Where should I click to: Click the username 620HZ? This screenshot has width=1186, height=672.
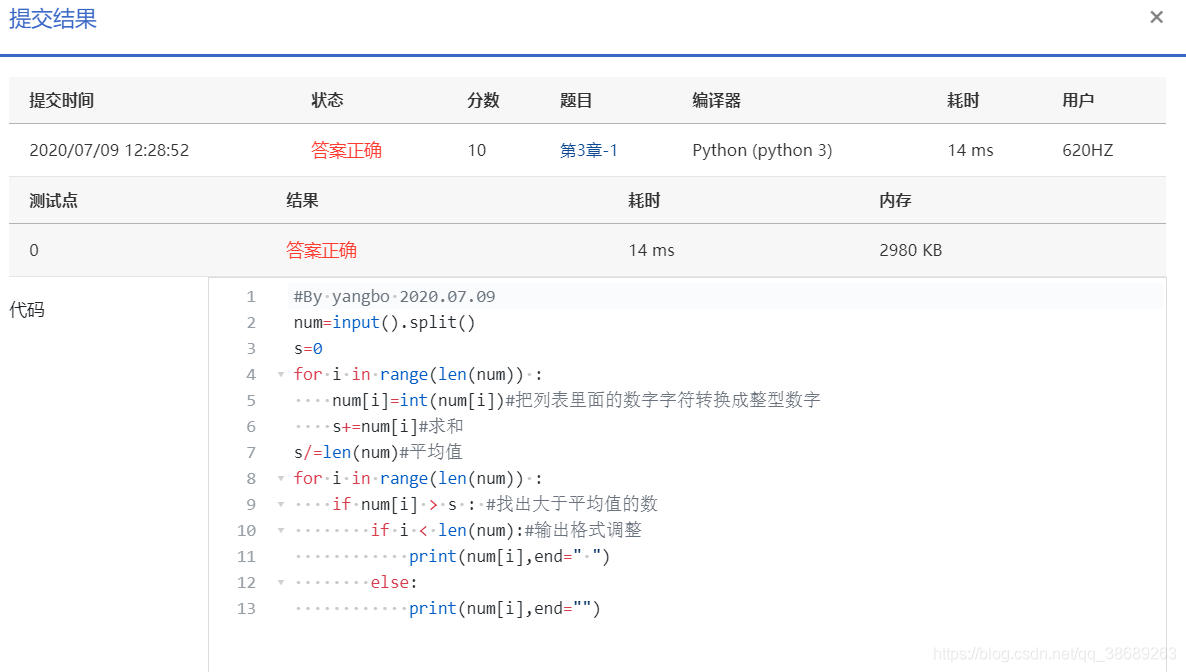point(1088,150)
